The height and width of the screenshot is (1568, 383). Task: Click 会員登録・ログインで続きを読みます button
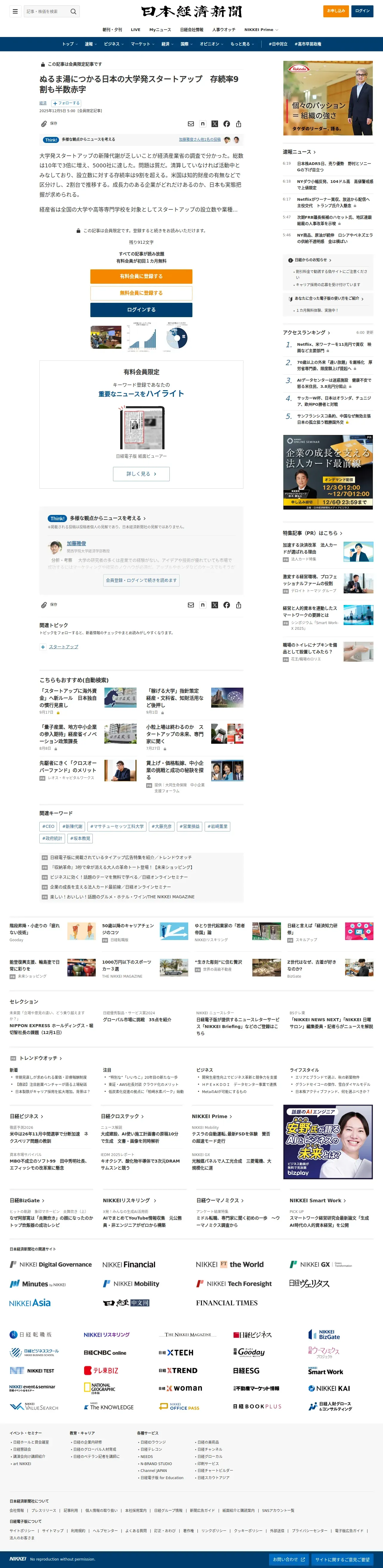pos(141,580)
